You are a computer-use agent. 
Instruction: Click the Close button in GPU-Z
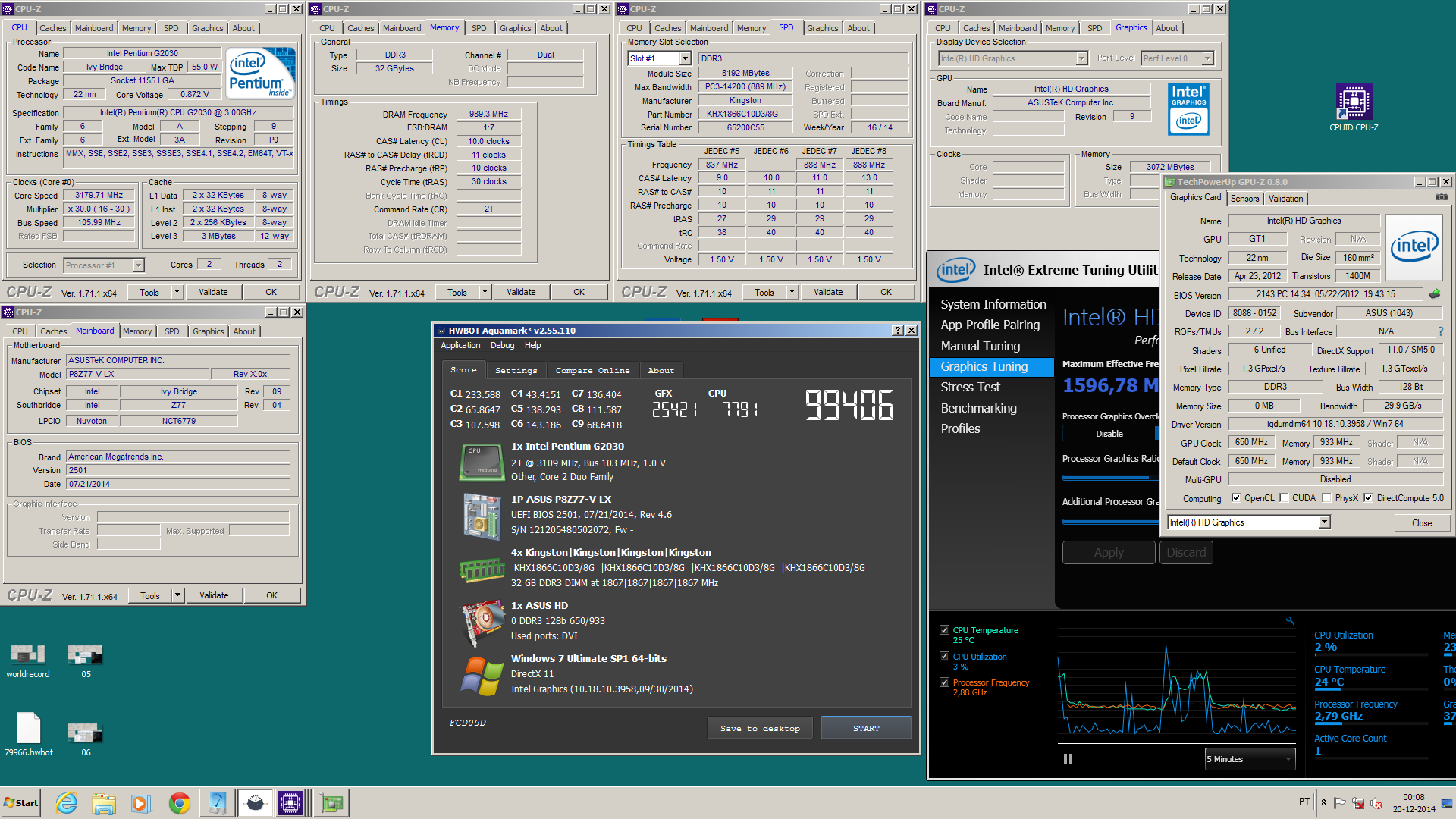click(1422, 523)
